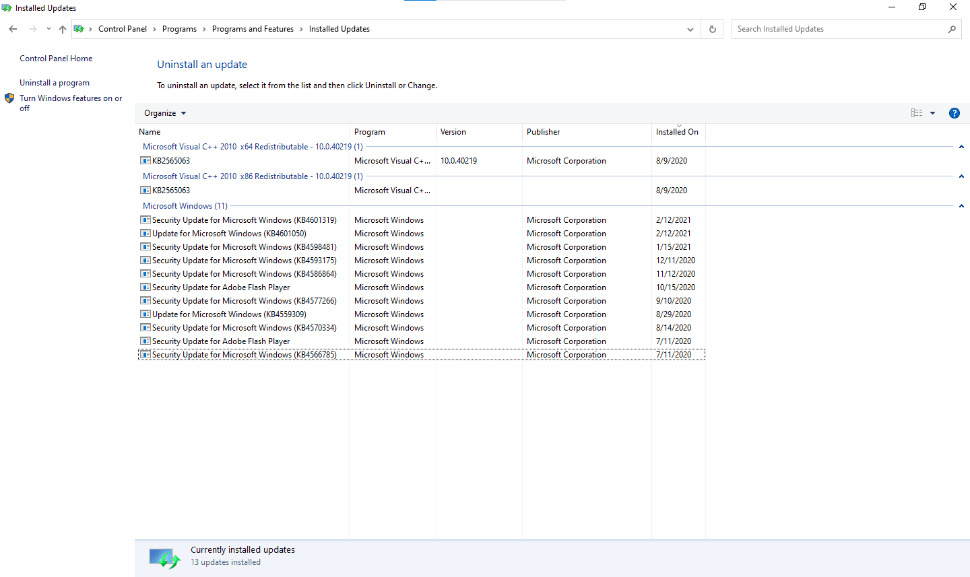970x577 pixels.
Task: Click version 10.0.40219 cell
Action: 458,161
